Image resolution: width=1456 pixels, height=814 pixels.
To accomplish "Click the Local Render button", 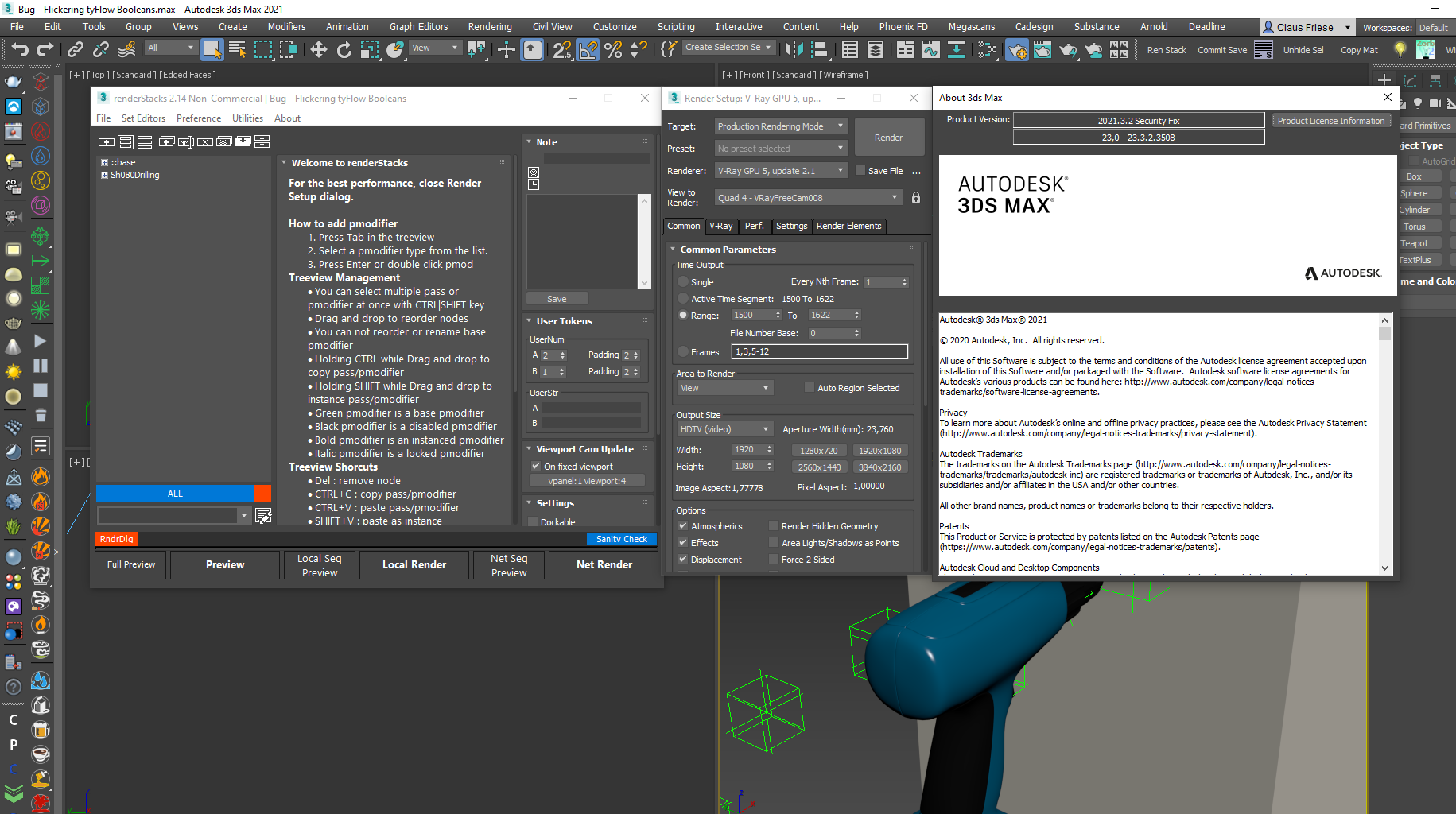I will pos(414,564).
